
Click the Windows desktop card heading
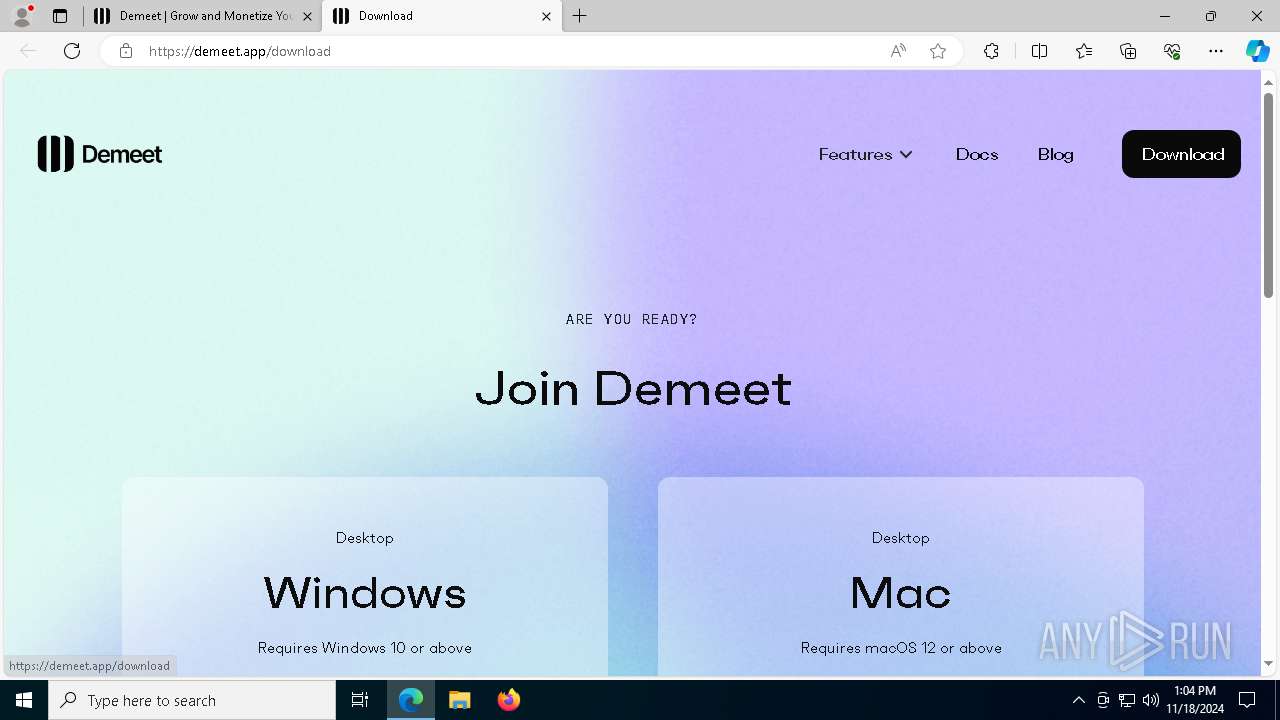coord(365,593)
